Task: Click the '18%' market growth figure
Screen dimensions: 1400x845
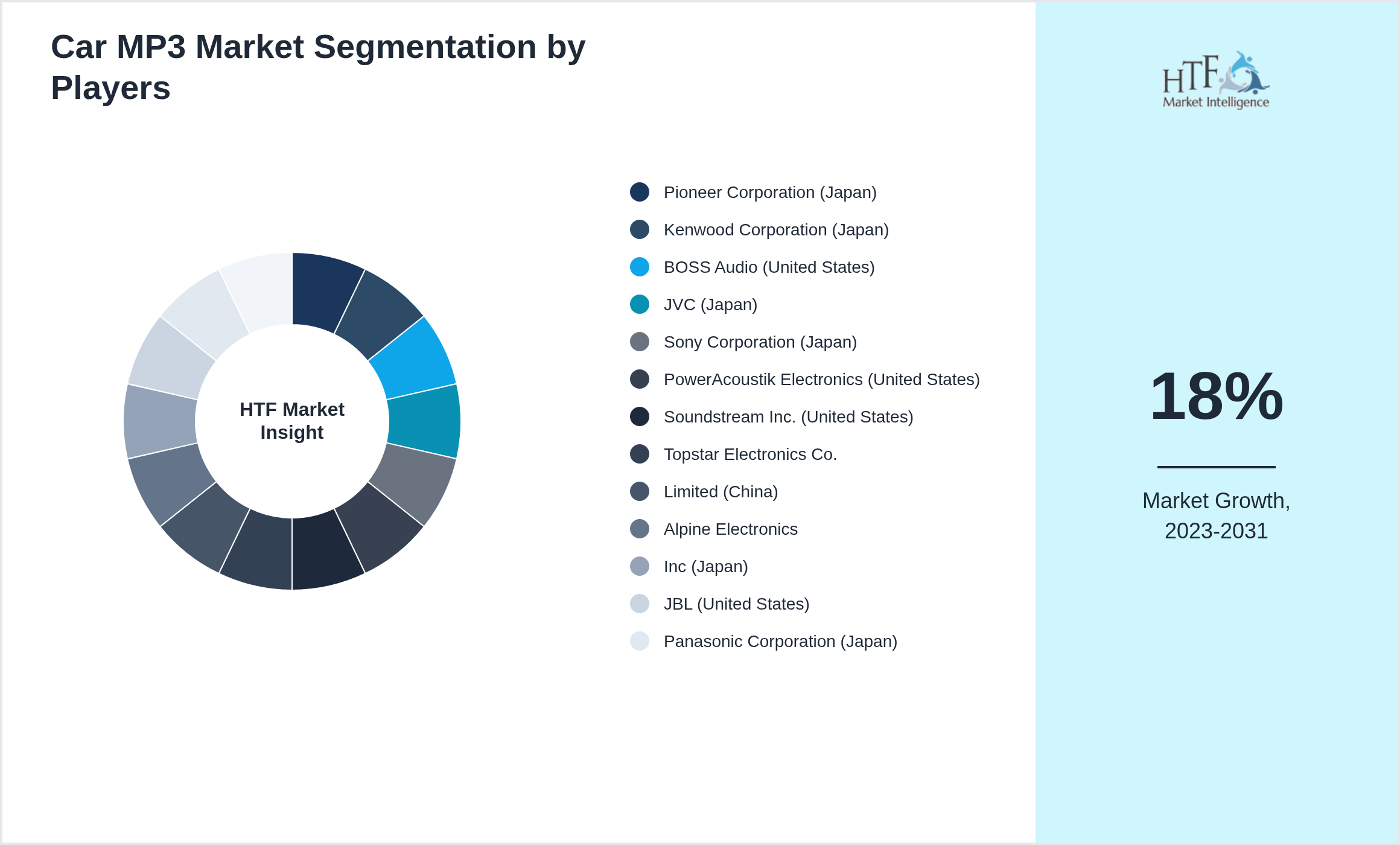Action: 1217,397
